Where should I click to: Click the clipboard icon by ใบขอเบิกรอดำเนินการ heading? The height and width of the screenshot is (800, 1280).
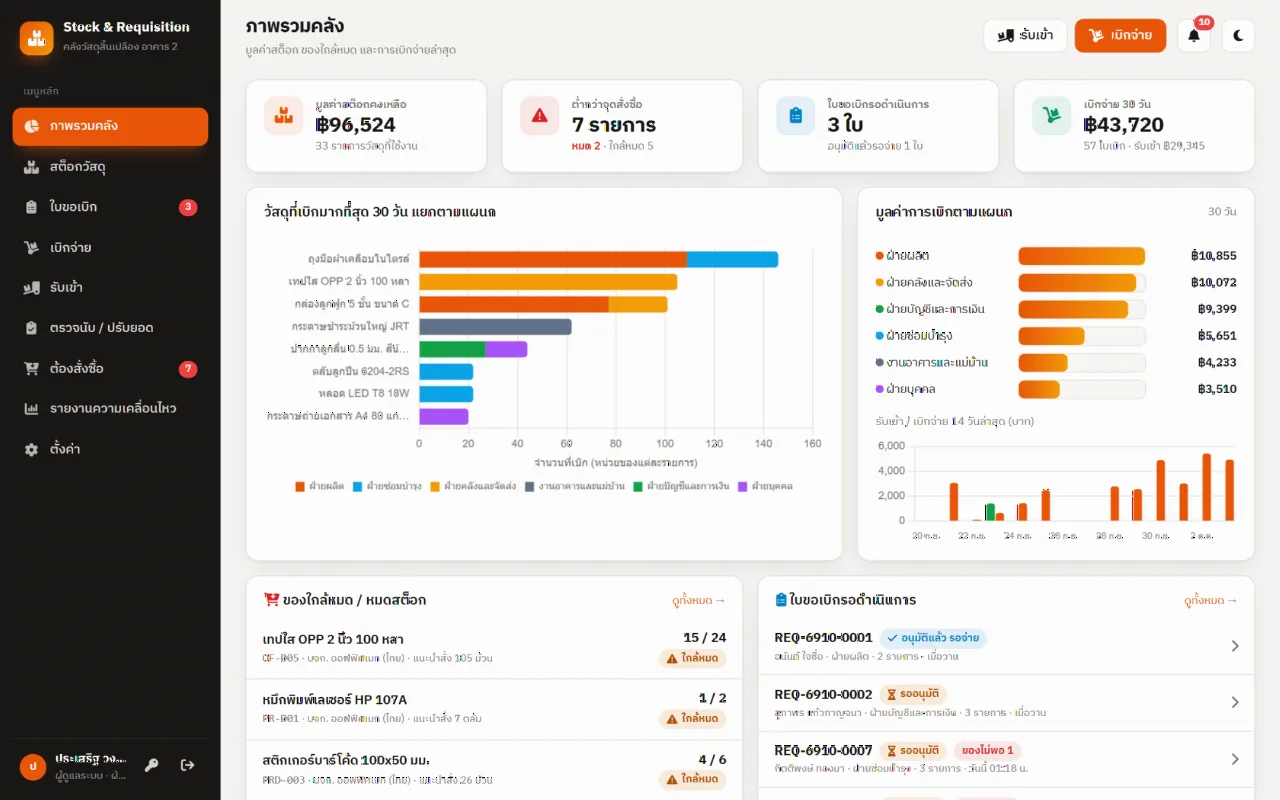click(781, 600)
